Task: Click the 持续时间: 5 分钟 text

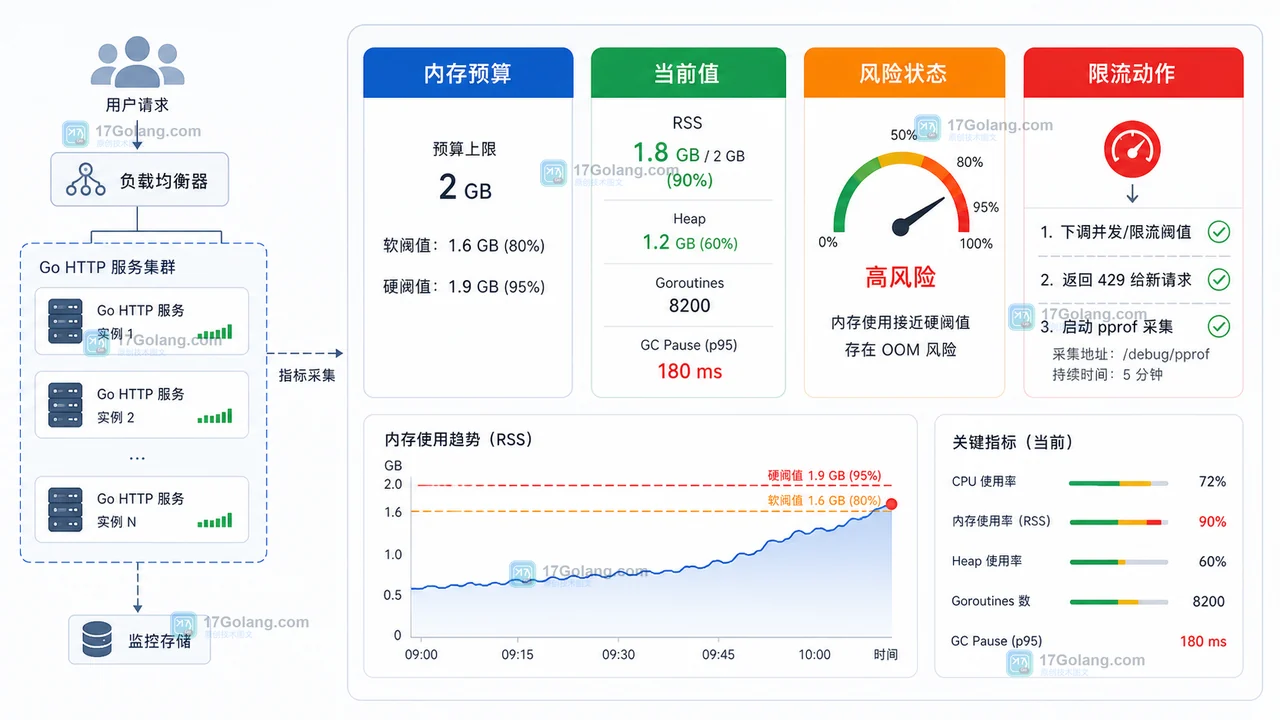Action: [x=1107, y=375]
